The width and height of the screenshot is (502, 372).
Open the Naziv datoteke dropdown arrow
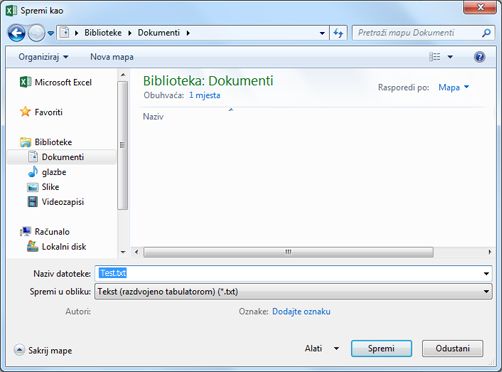coord(486,274)
